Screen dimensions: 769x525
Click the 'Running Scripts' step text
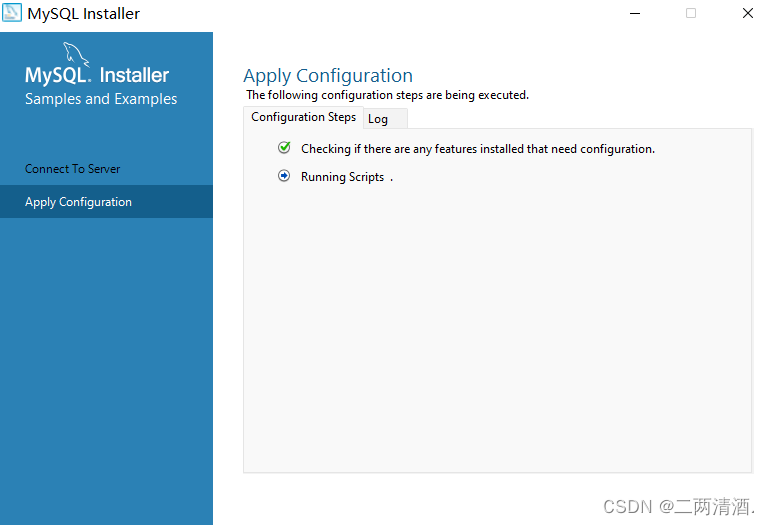point(342,177)
